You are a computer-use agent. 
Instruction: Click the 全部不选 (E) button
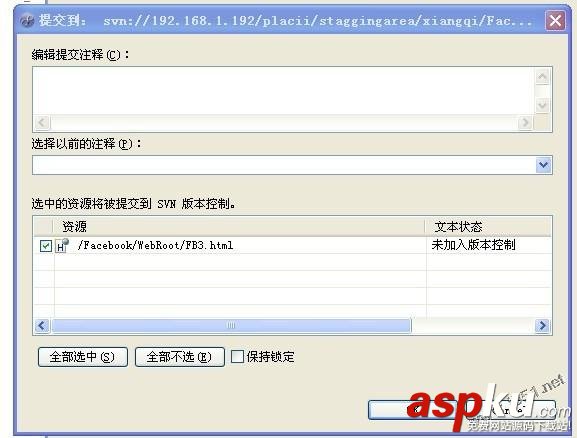pyautogui.click(x=180, y=357)
